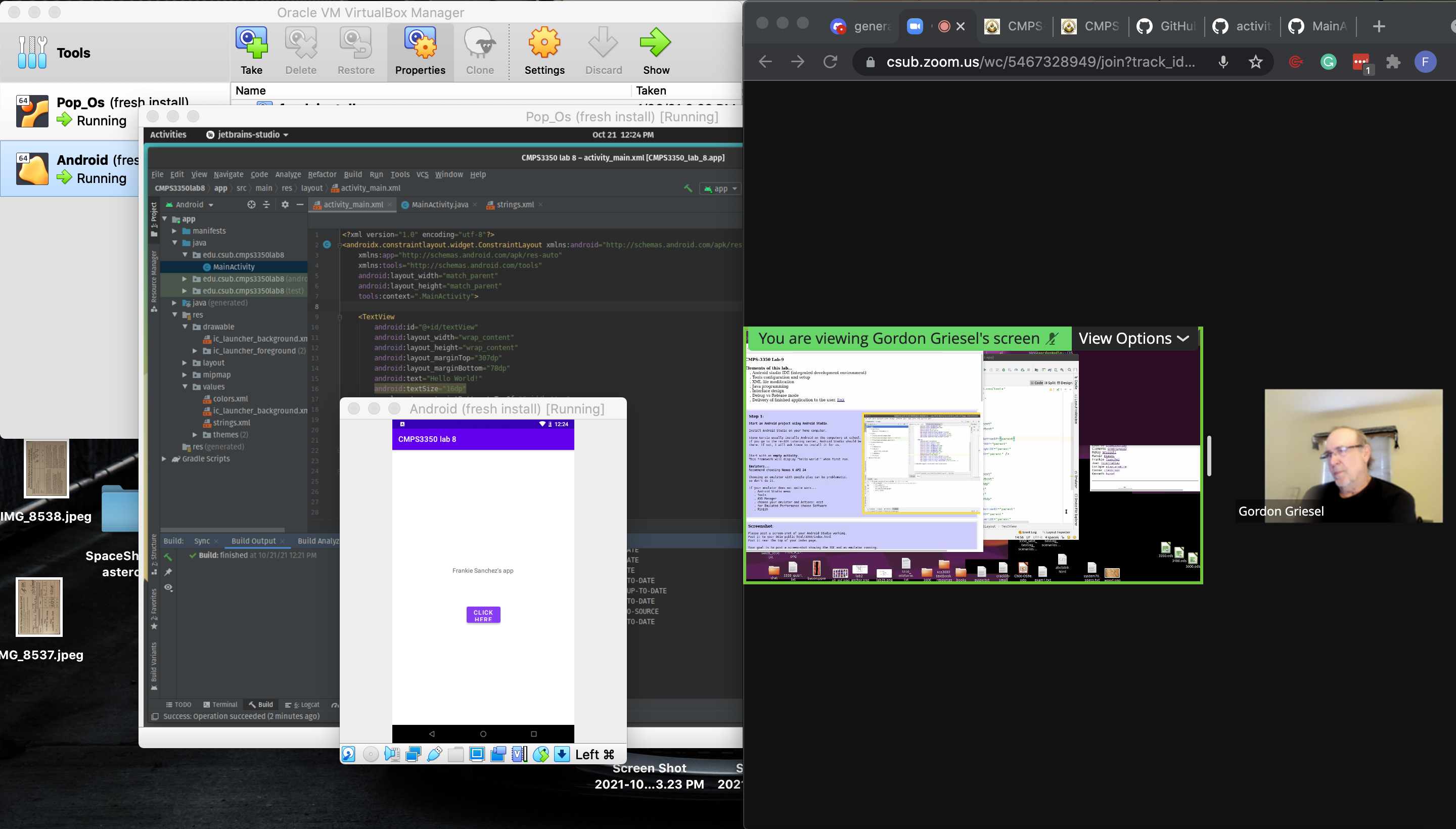Click the CLICK HERE button in emulator
This screenshot has height=829, width=1456.
[x=483, y=615]
